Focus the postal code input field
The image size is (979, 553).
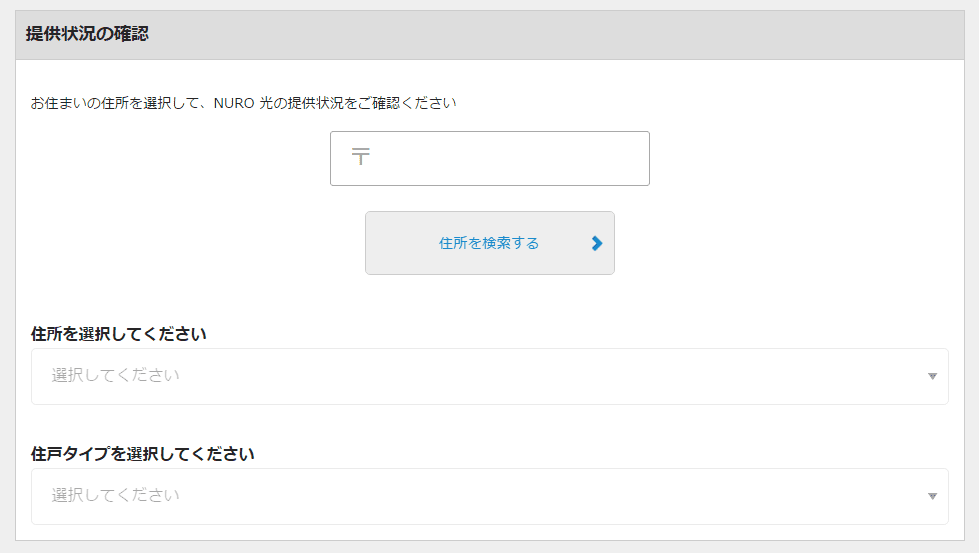[490, 159]
